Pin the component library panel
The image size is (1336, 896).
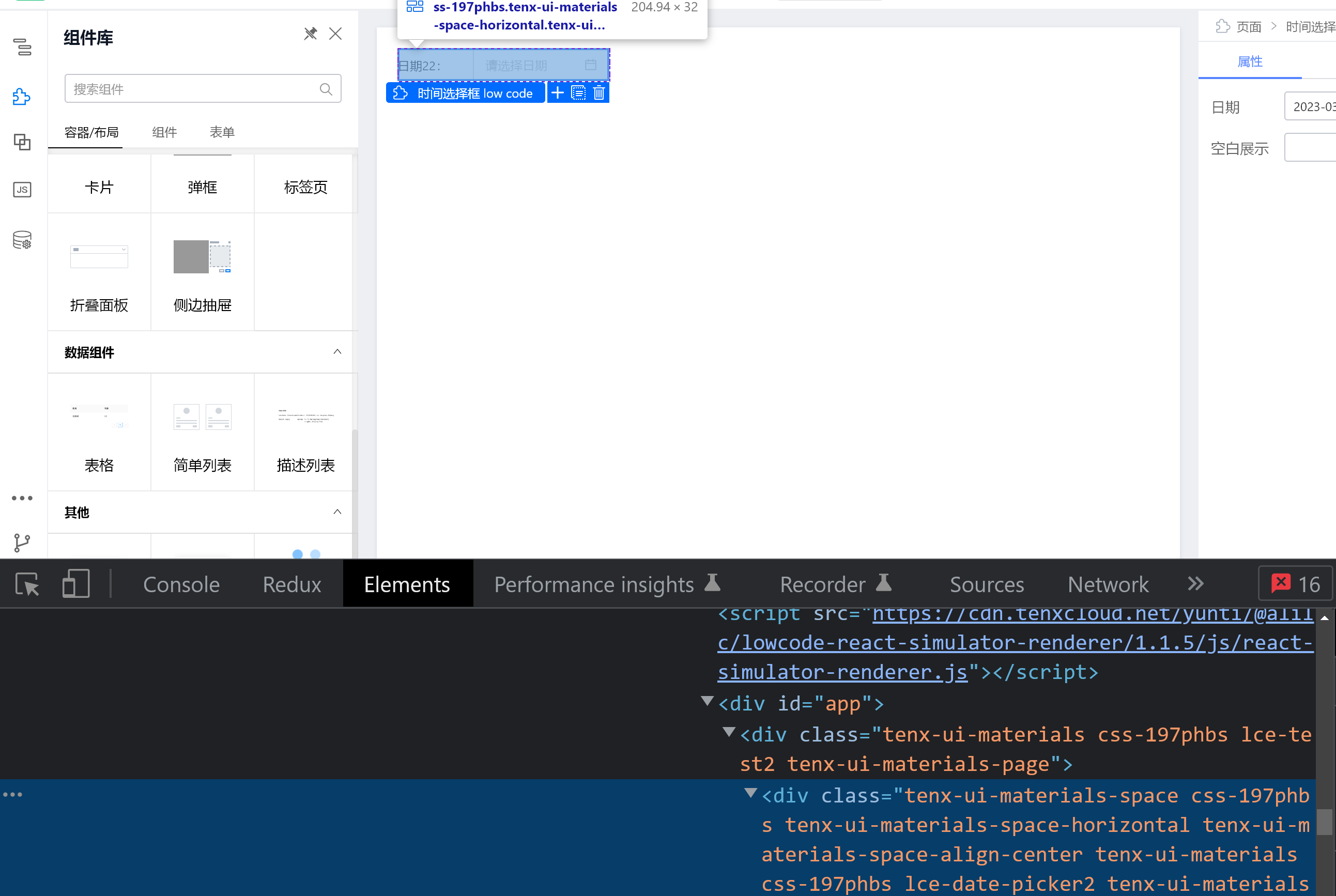coord(310,34)
